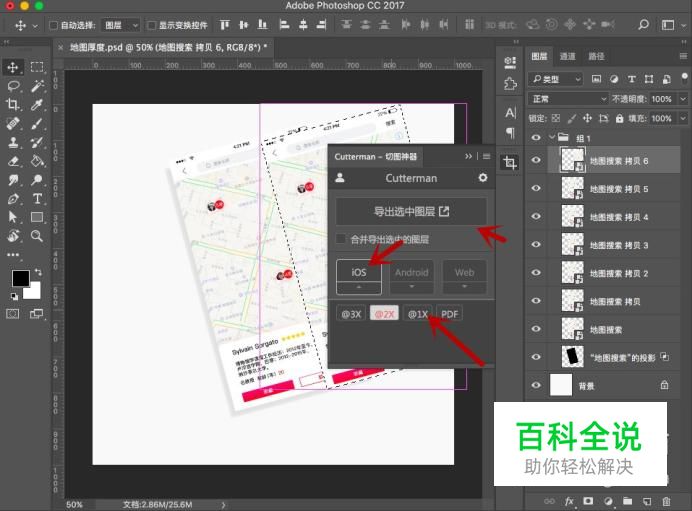The height and width of the screenshot is (511, 692).
Task: Lock all with the padlock icon
Action: point(620,118)
